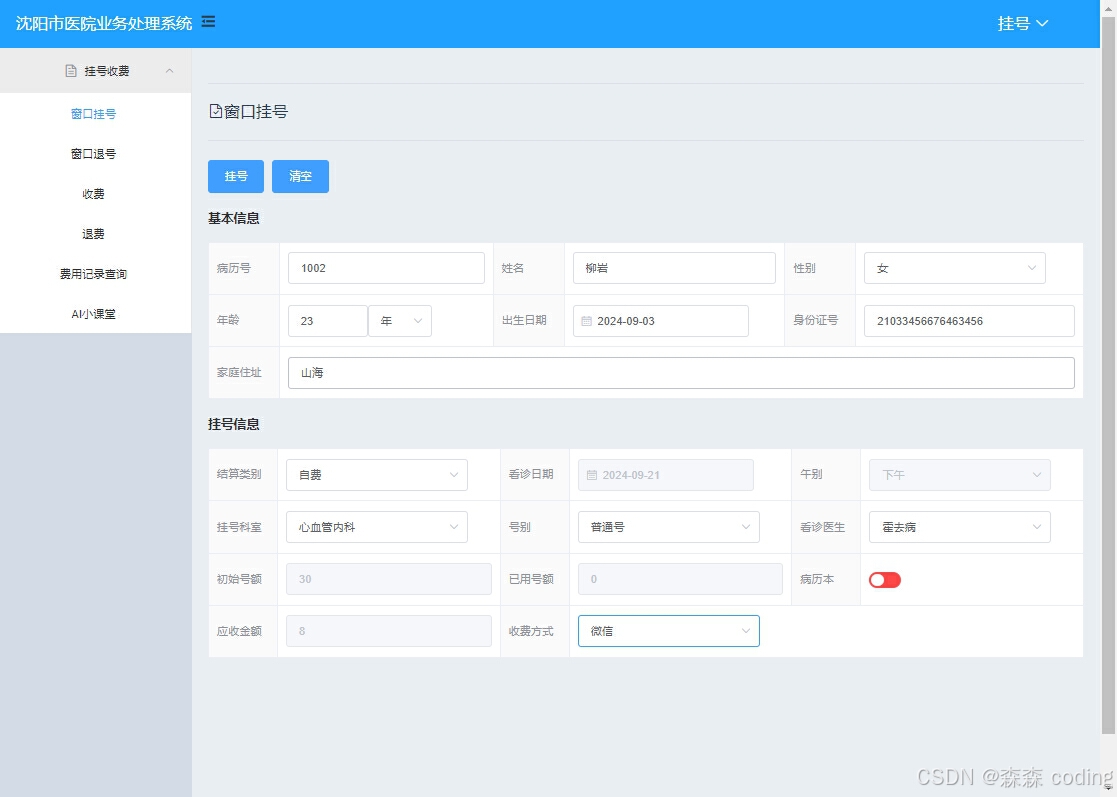Open the 午别 dropdown showing 下午
1117x797 pixels.
pyautogui.click(x=960, y=475)
